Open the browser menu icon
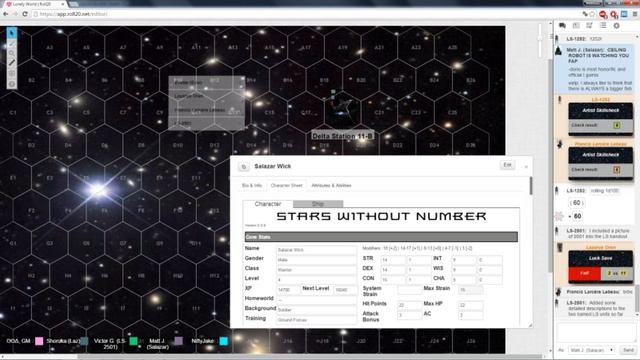The width and height of the screenshot is (640, 360). pos(635,14)
